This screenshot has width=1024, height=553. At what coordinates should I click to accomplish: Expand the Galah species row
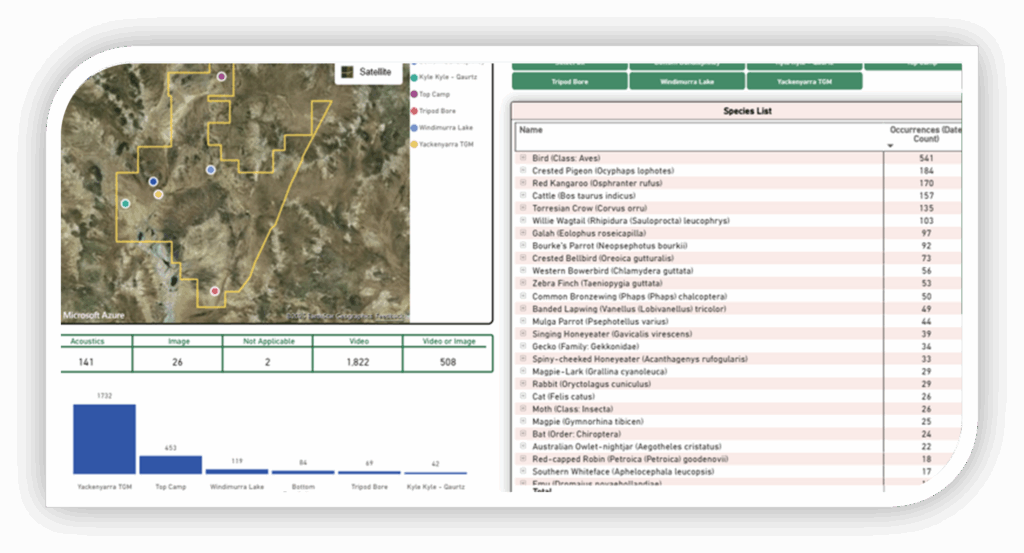(x=523, y=233)
